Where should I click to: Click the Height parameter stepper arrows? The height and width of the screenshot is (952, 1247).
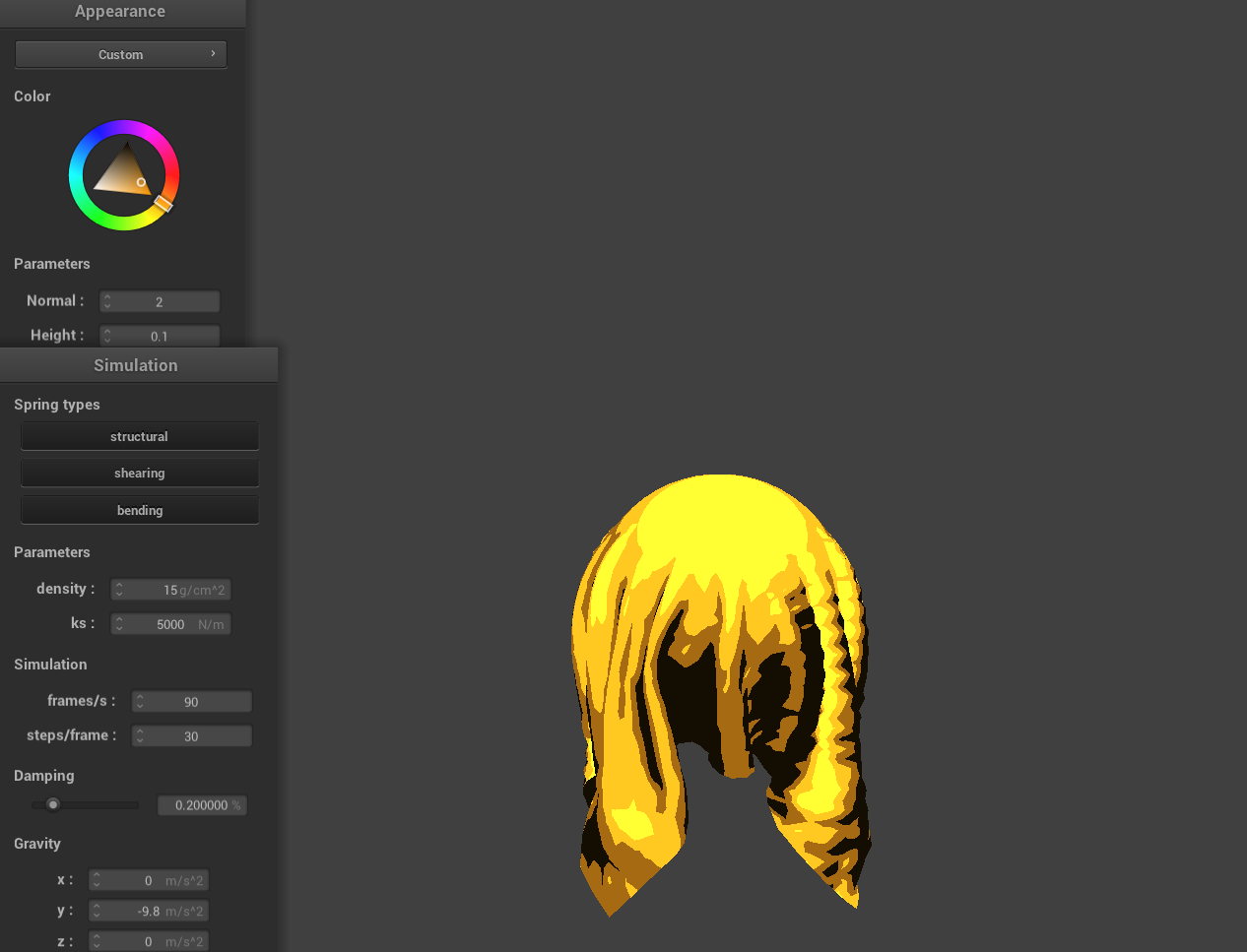(107, 336)
